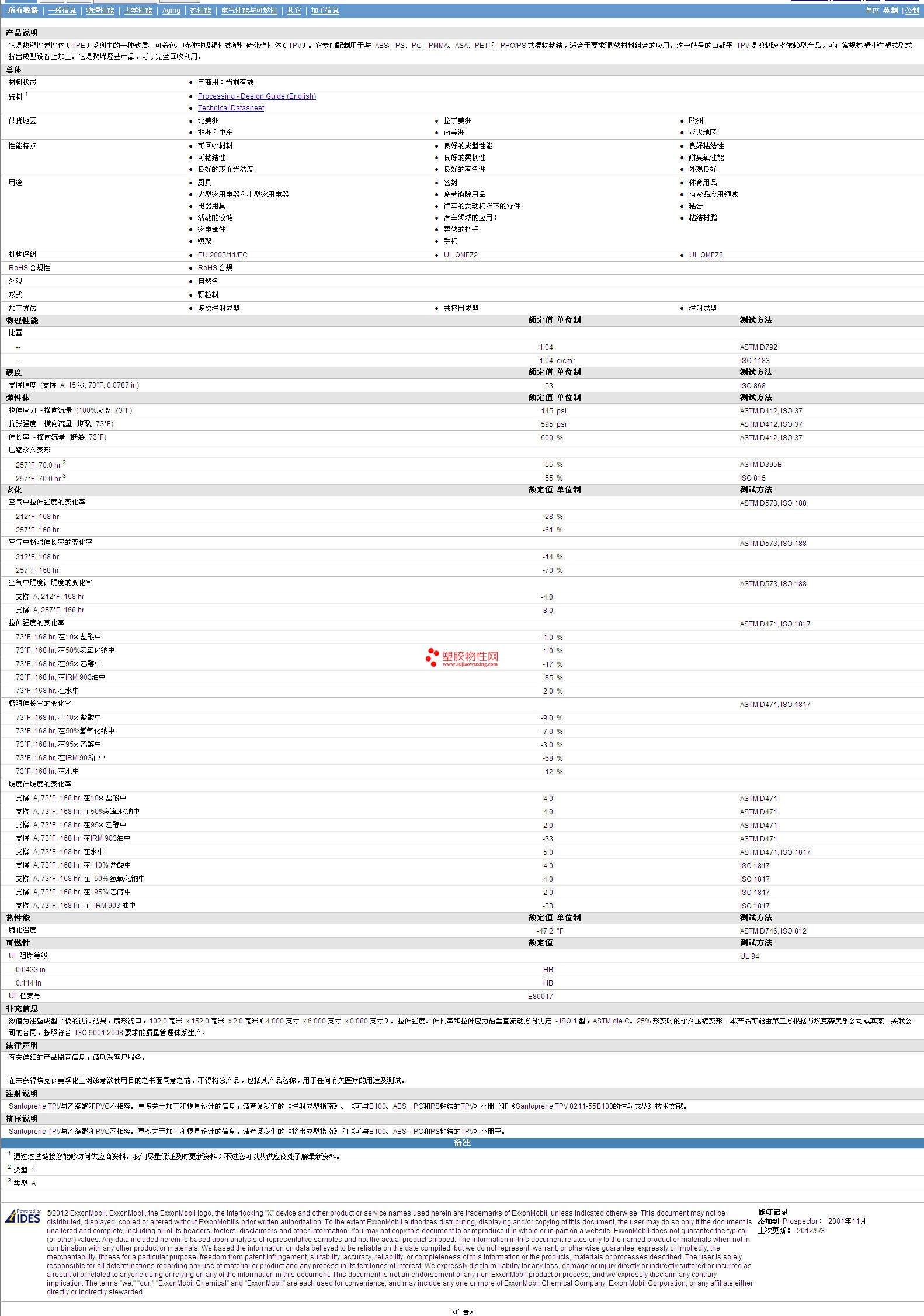Click the UL 阻燃等级 row label
924x1316 pixels.
[28, 956]
